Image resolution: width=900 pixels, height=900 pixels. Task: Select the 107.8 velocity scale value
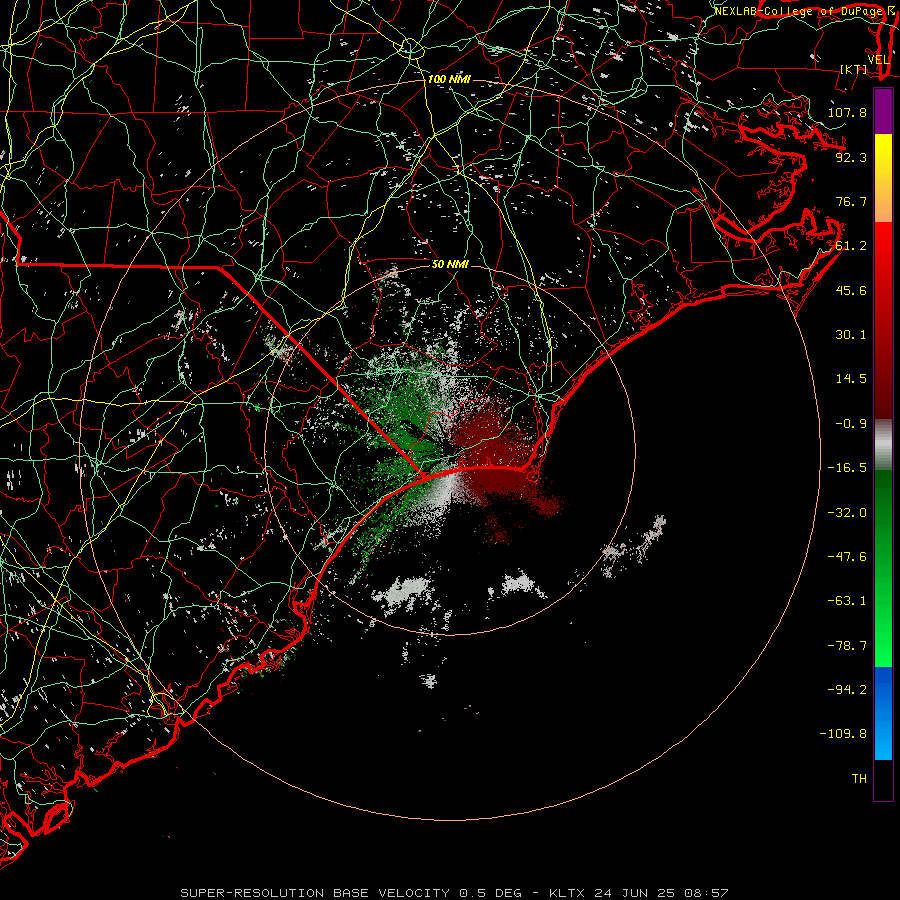(847, 112)
